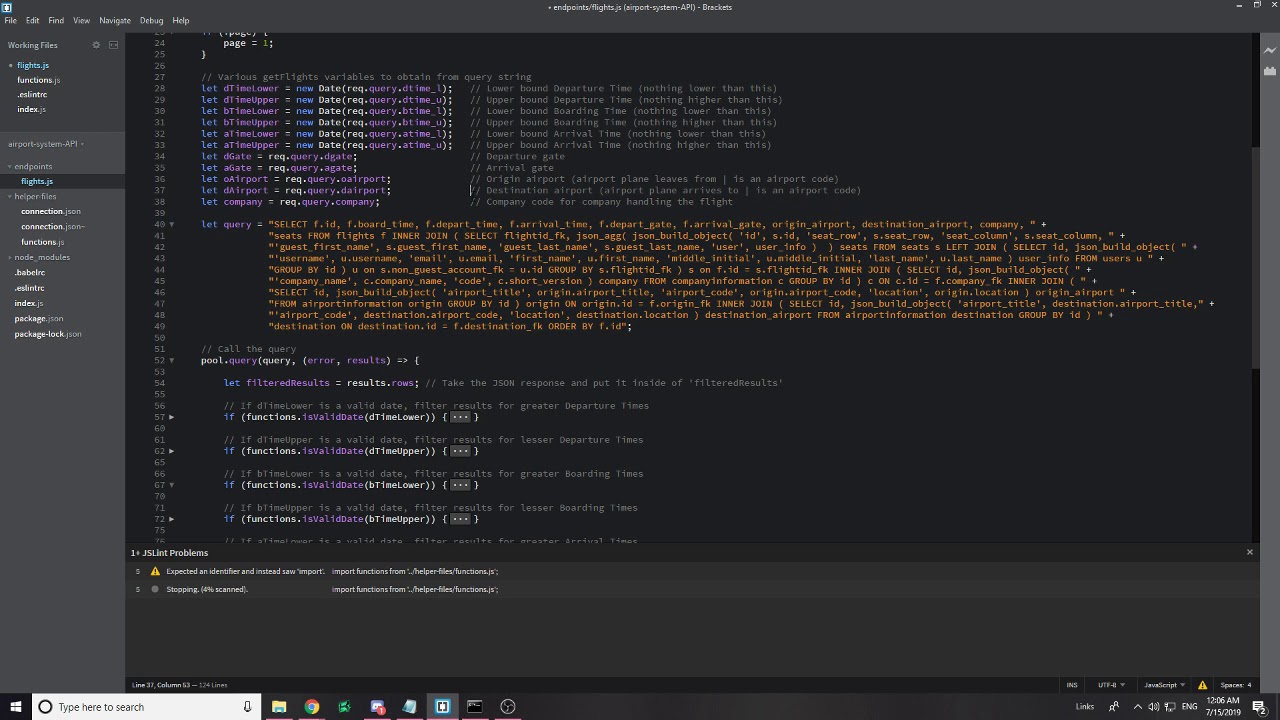Expand folded code at line 62
Image resolution: width=1280 pixels, height=720 pixels.
[x=171, y=451]
